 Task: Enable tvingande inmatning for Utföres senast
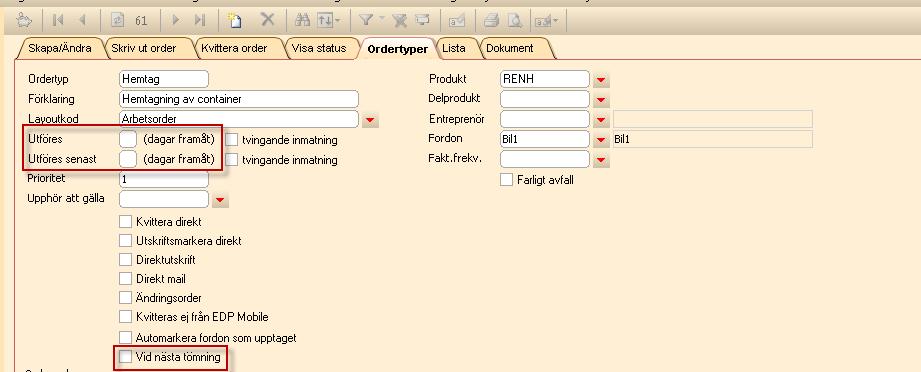coord(231,159)
